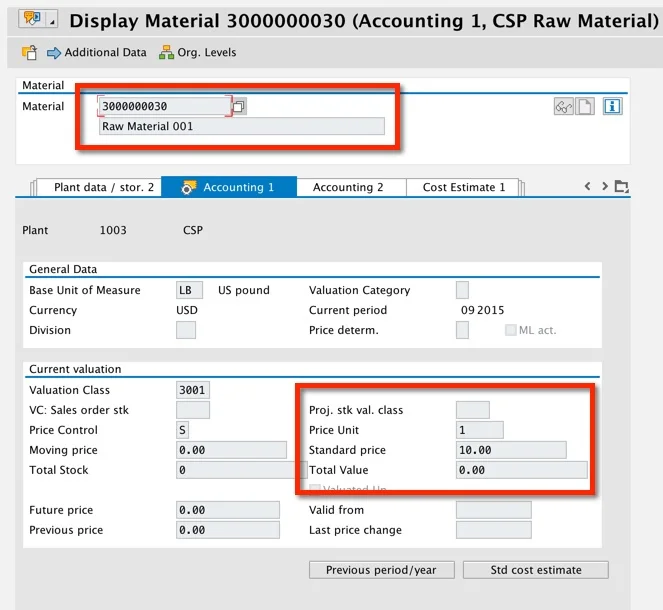The width and height of the screenshot is (663, 610).
Task: Open the tab list icon
Action: click(621, 186)
